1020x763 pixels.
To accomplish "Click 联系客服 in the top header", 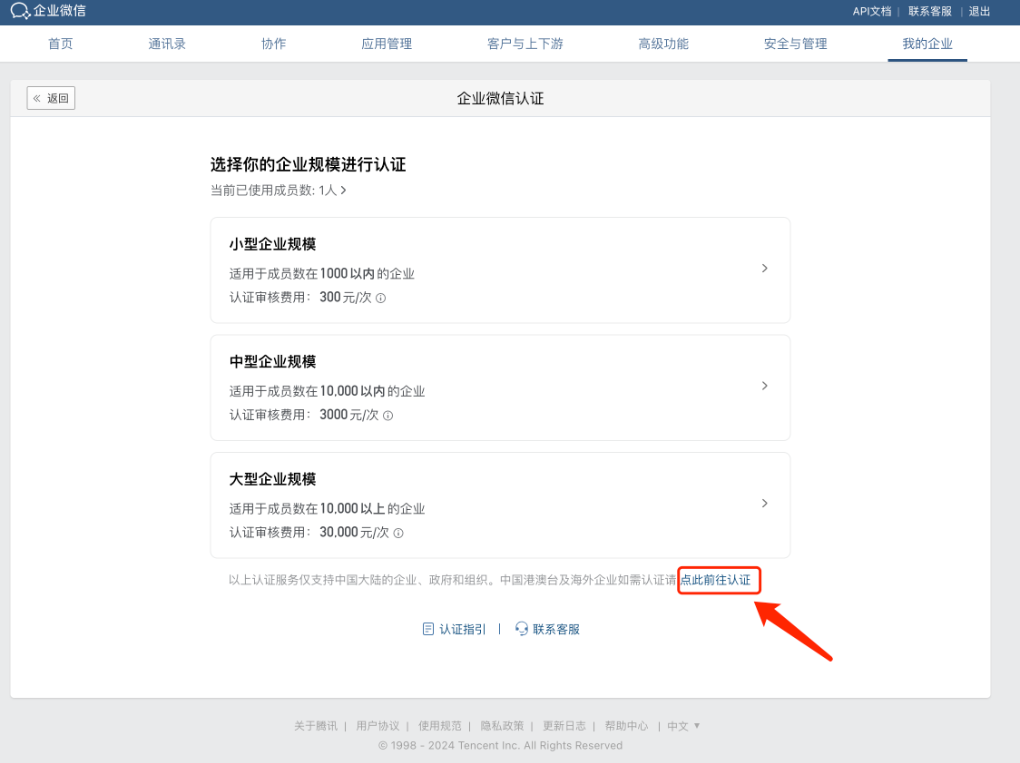I will click(x=930, y=11).
